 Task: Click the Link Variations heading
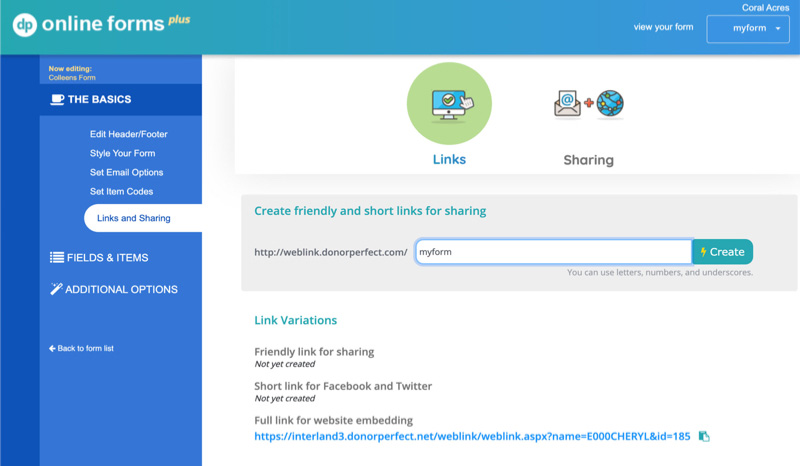pyautogui.click(x=295, y=320)
